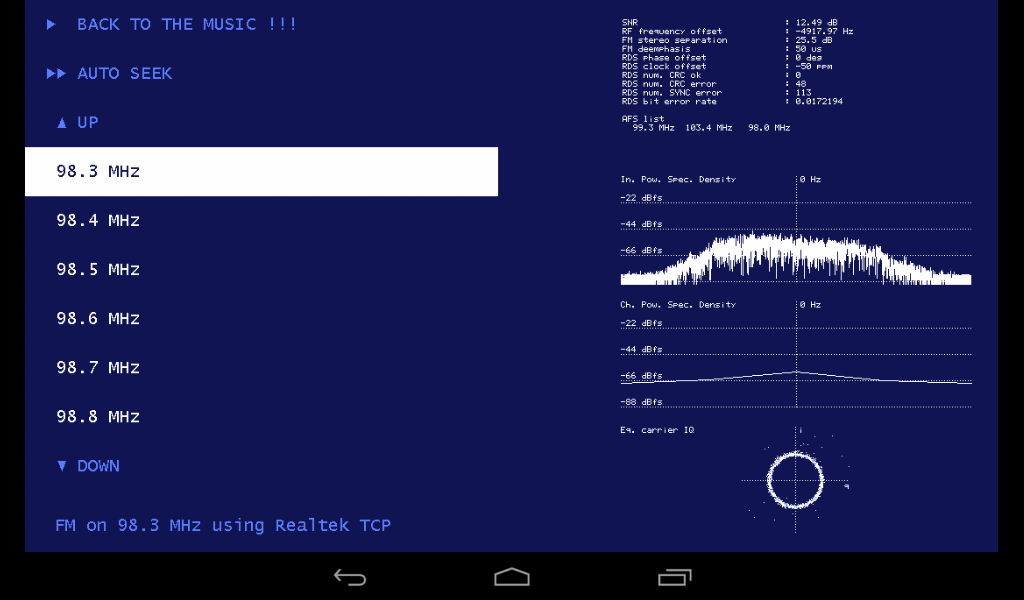This screenshot has height=600, width=1024.
Task: Open Android Recent Apps overview
Action: pyautogui.click(x=674, y=577)
